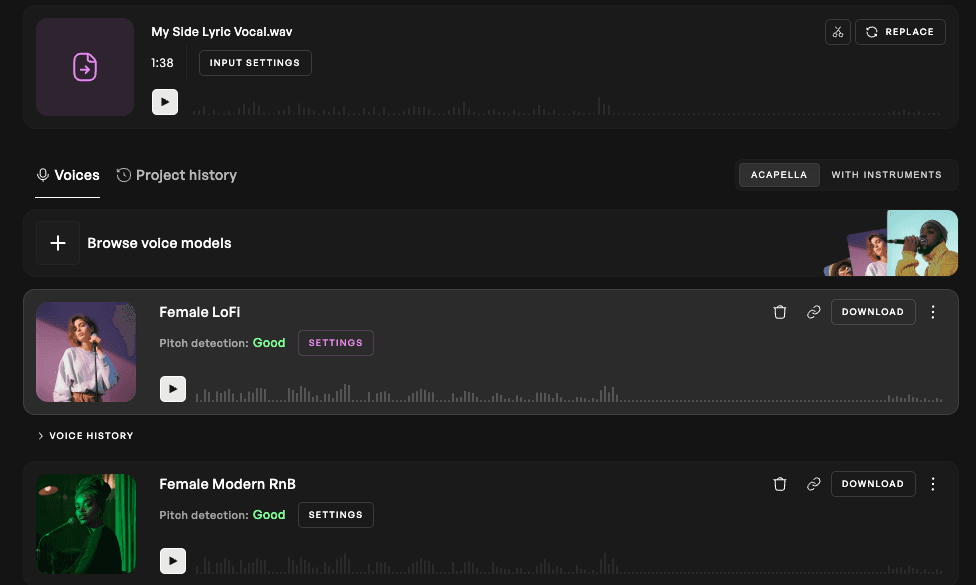Copy link for Female Modern RnB

point(814,484)
